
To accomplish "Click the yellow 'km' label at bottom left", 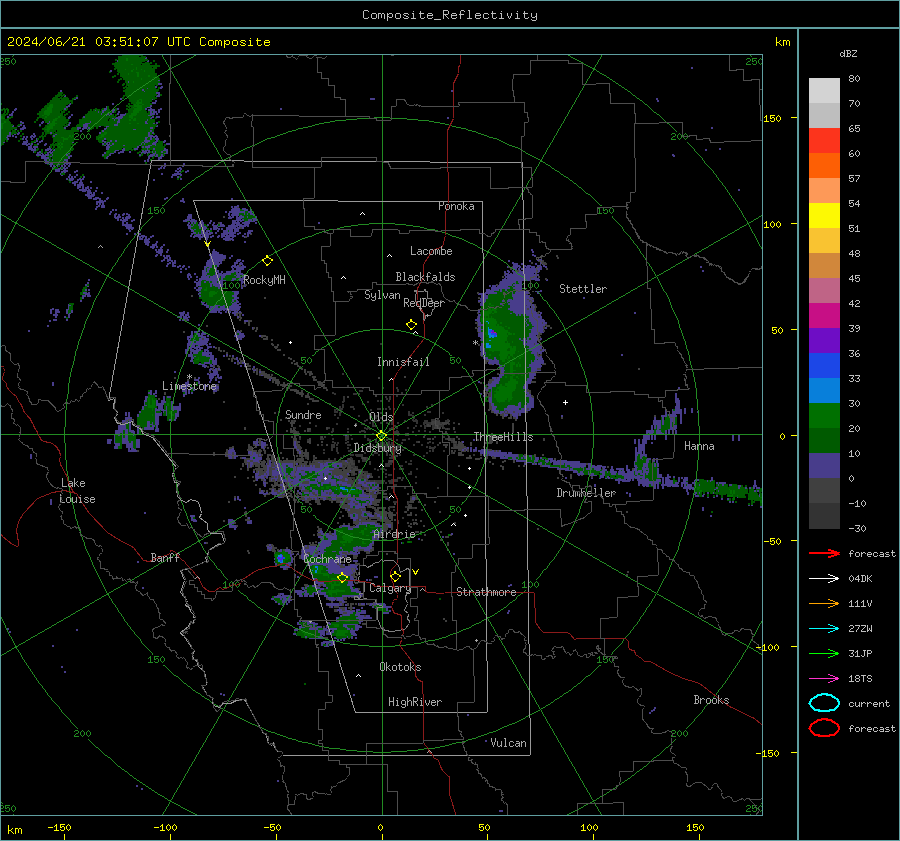I will click(14, 830).
